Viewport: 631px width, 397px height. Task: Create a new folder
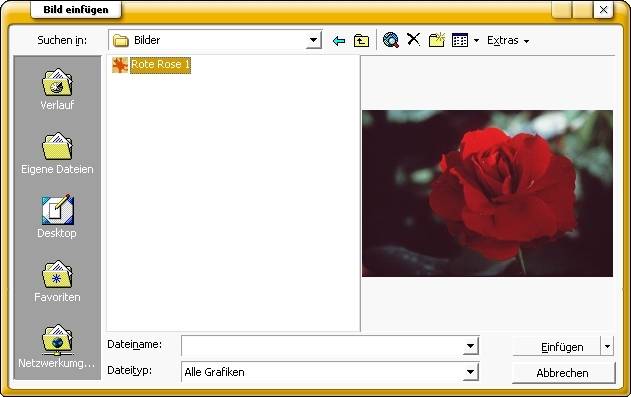coord(437,40)
